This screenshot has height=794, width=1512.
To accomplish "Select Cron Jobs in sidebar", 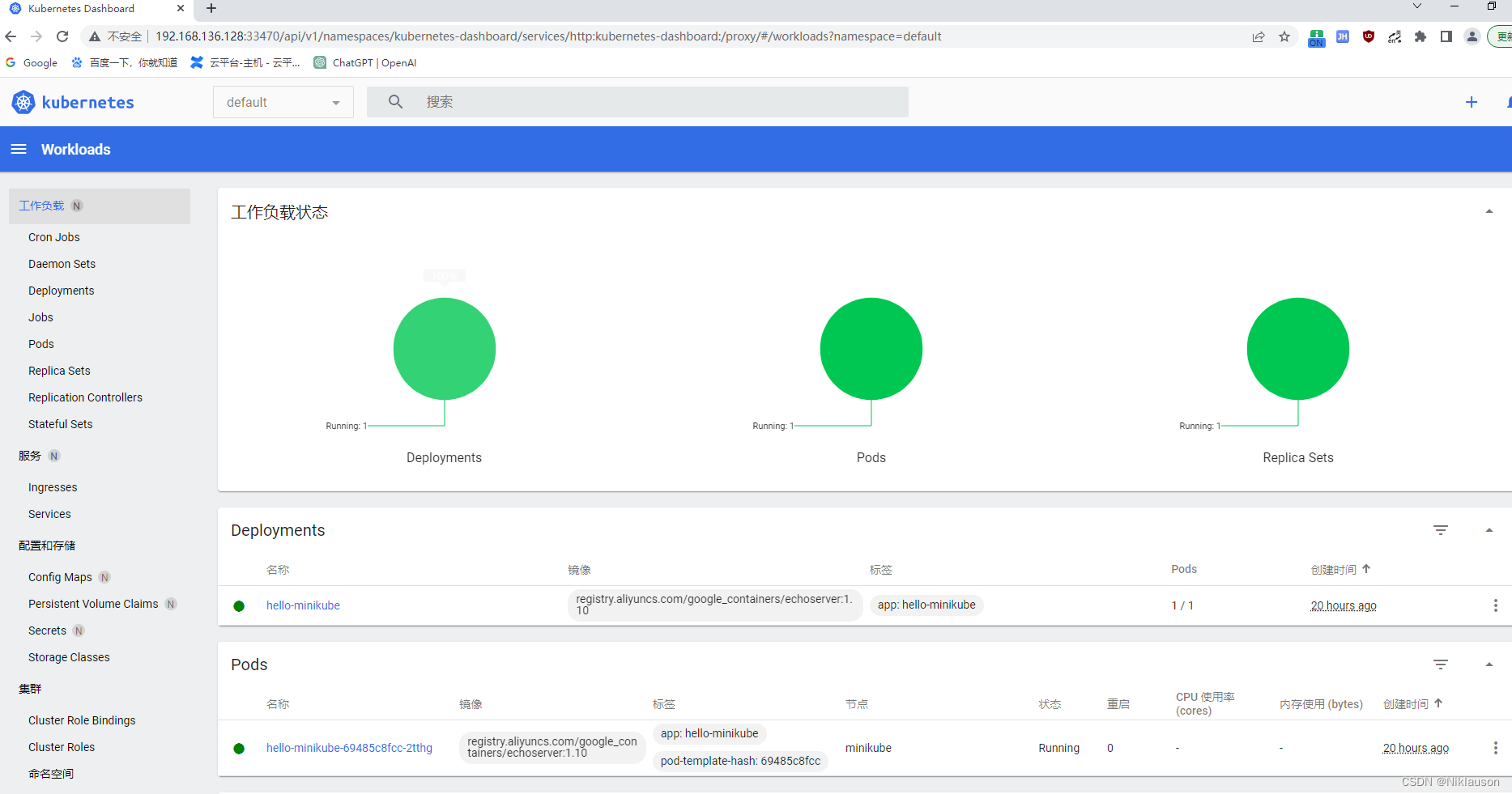I will [x=54, y=237].
